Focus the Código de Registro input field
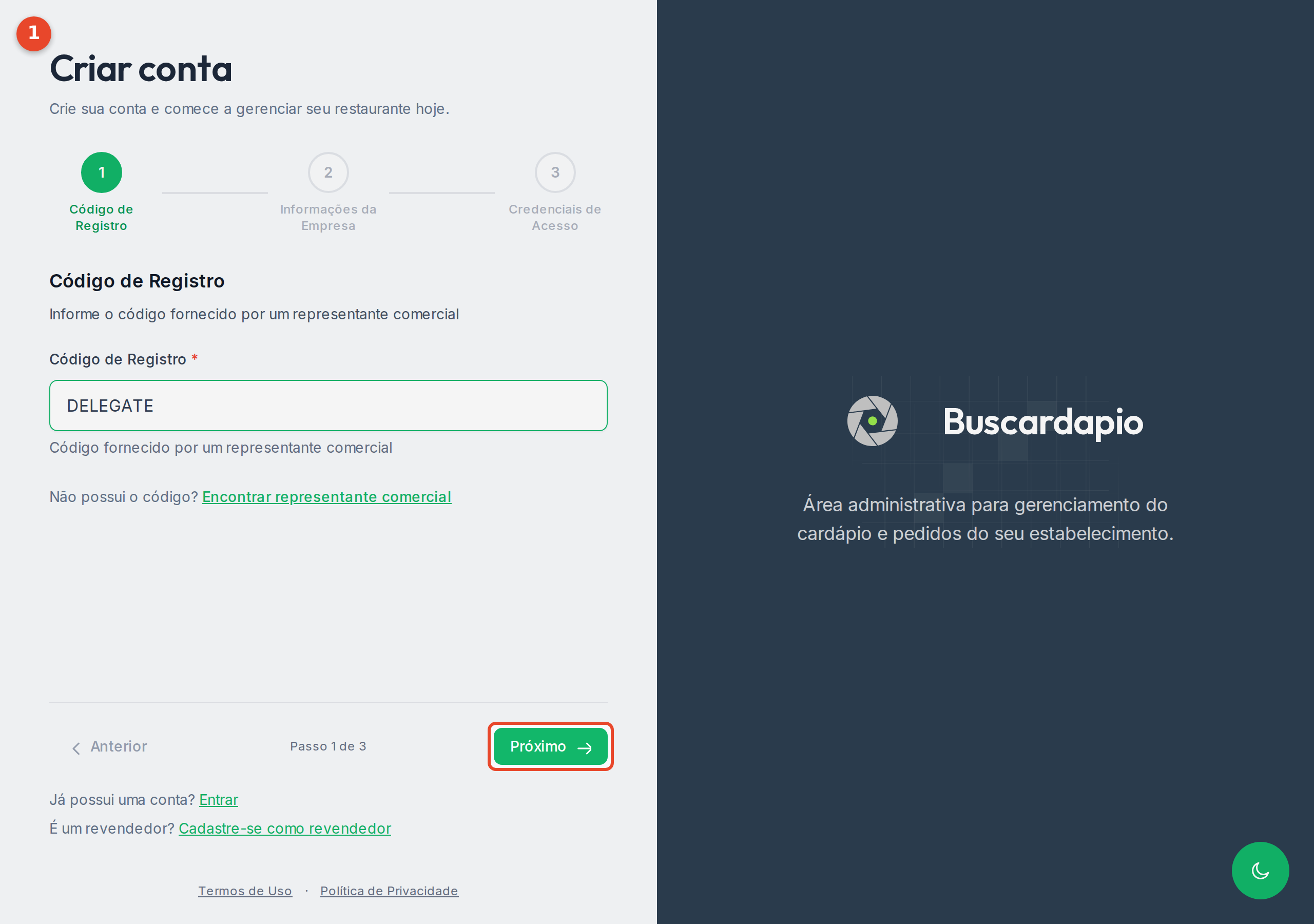 pos(328,406)
